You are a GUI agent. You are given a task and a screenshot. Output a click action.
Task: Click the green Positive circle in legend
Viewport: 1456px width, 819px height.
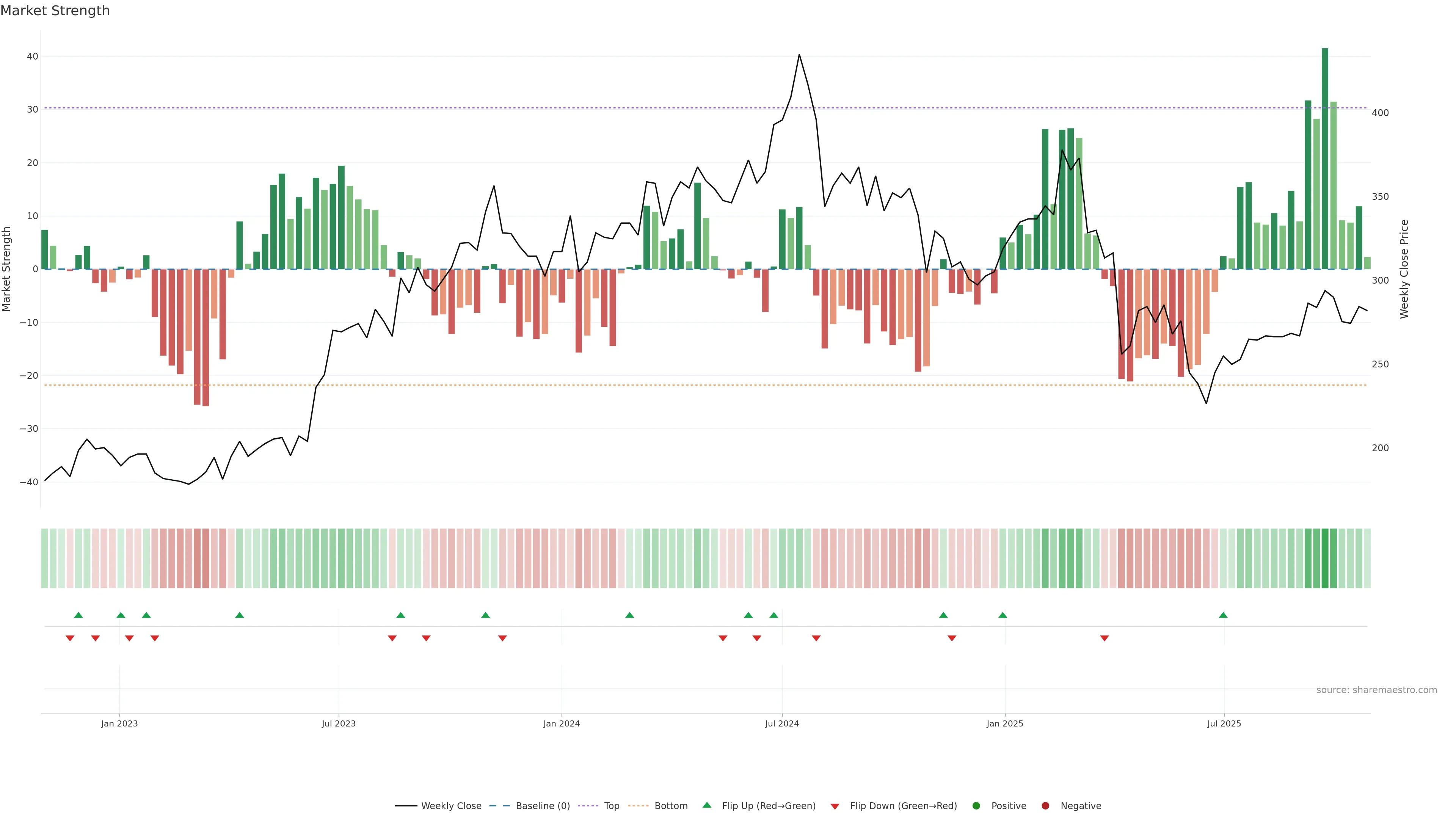pos(976,805)
